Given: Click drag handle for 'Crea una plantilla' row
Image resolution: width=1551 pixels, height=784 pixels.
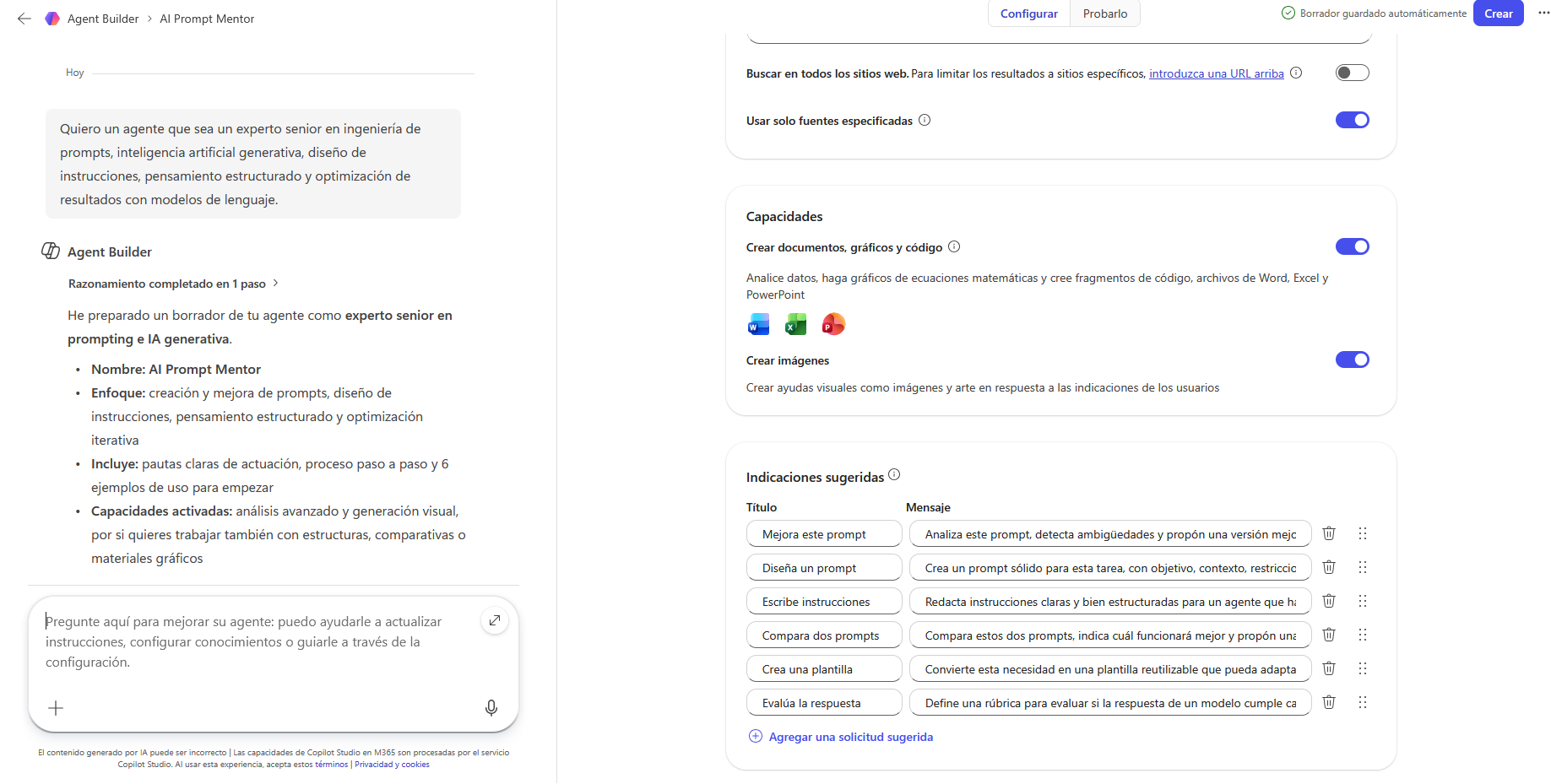Looking at the screenshot, I should (x=1363, y=668).
